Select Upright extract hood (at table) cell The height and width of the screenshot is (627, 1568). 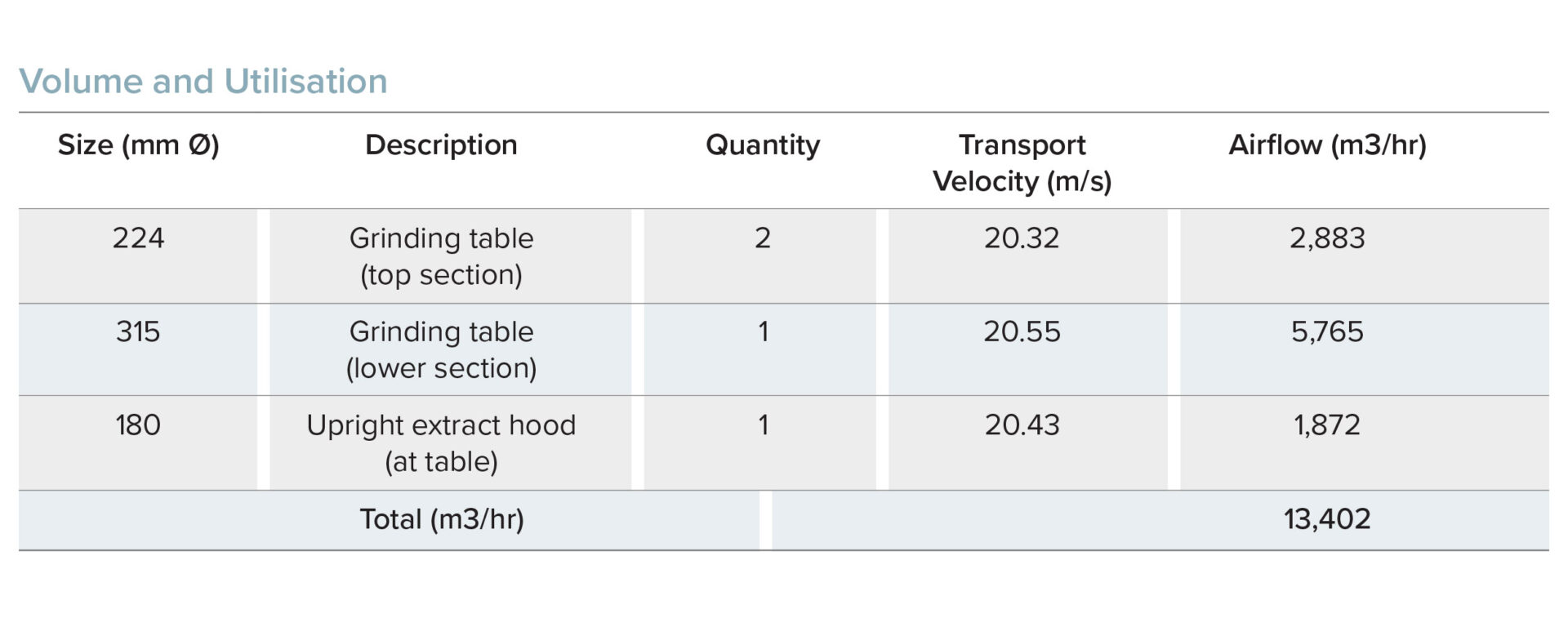pos(441,443)
